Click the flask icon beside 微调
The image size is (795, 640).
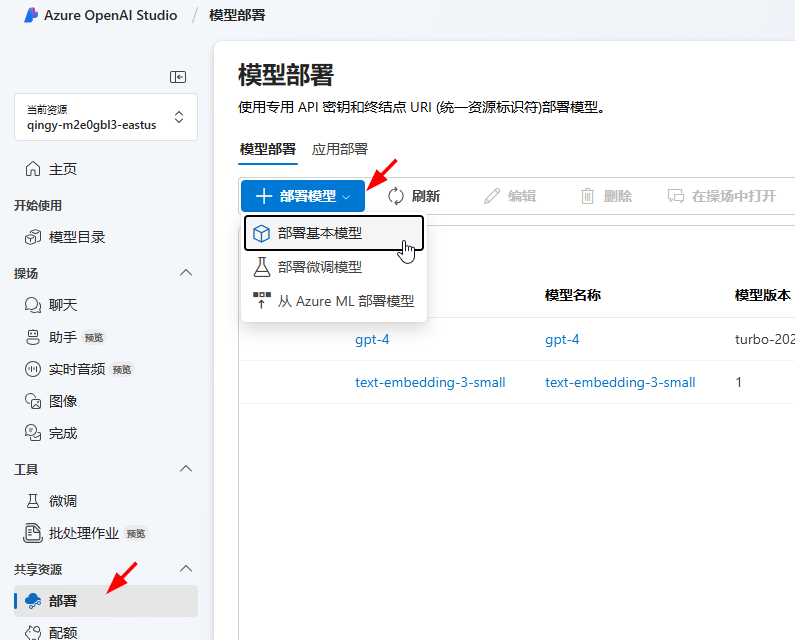[33, 501]
